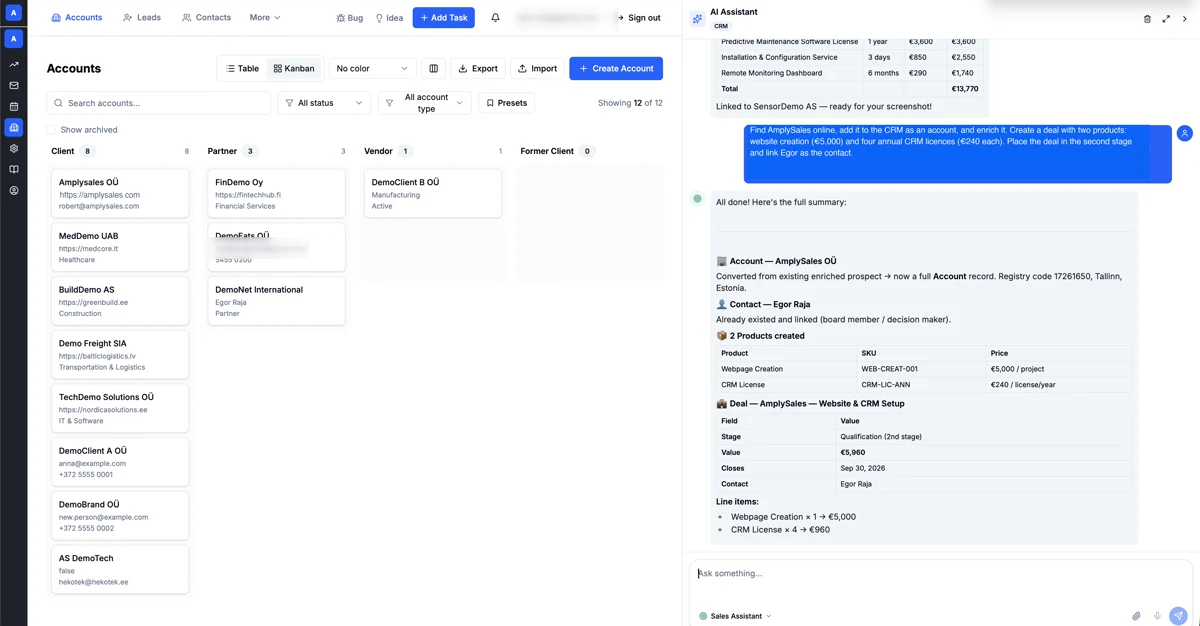1200x626 pixels.
Task: Go to the Leads tab
Action: click(142, 17)
